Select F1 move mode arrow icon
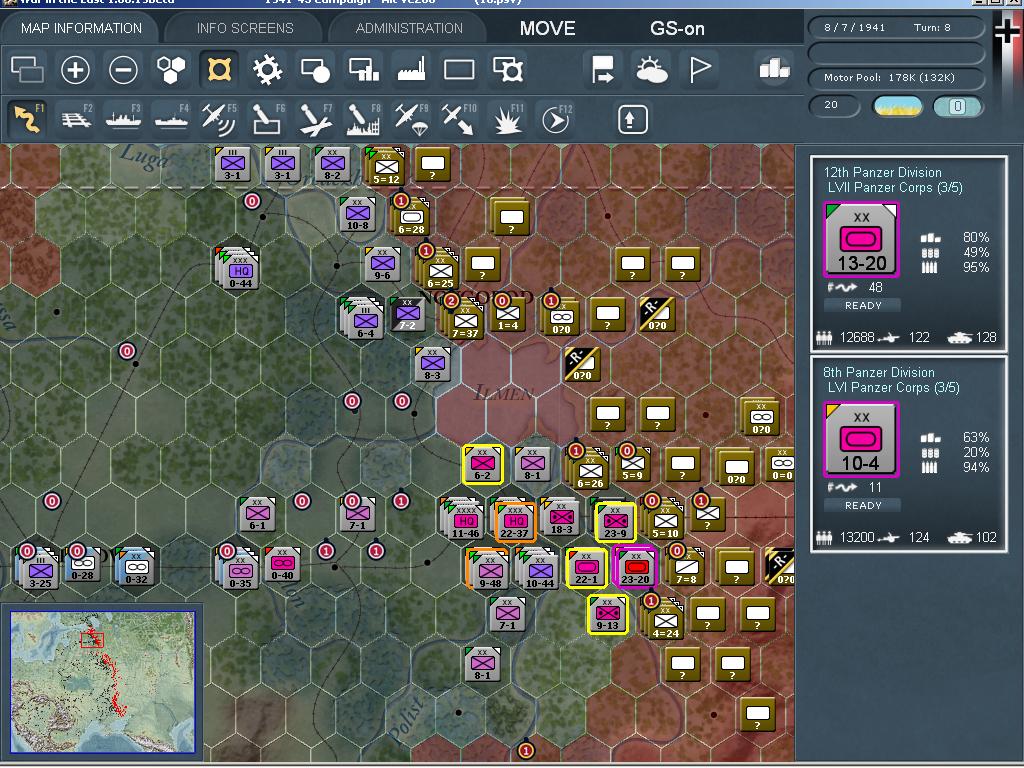 (28, 119)
